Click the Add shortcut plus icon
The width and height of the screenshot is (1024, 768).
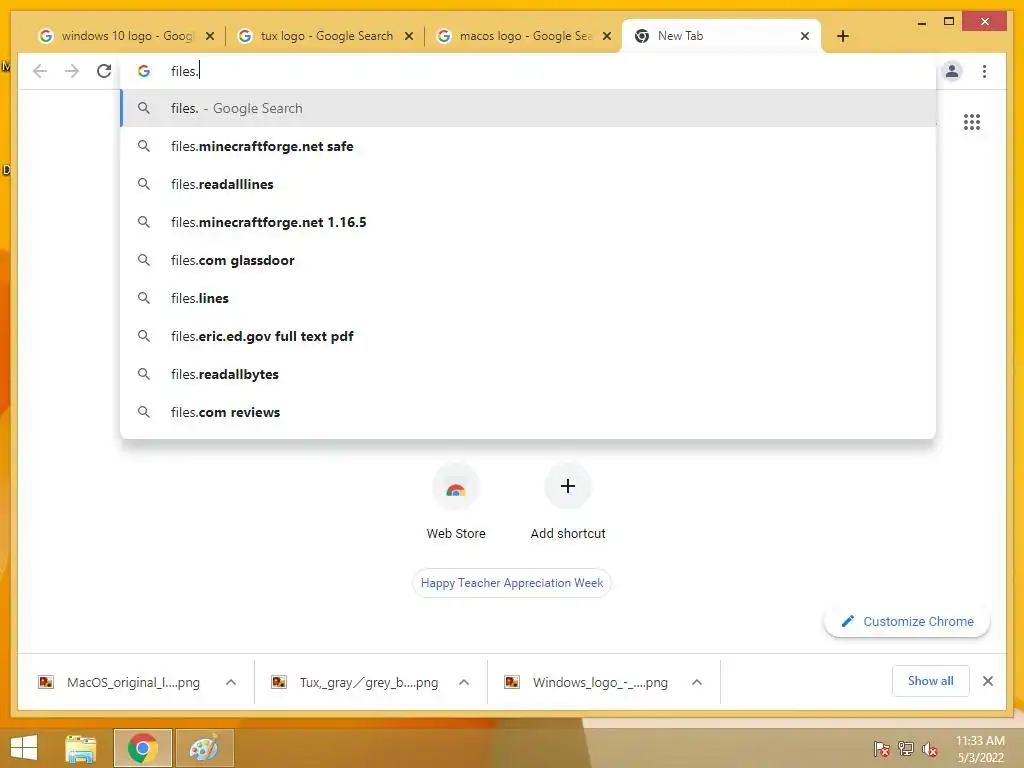568,486
